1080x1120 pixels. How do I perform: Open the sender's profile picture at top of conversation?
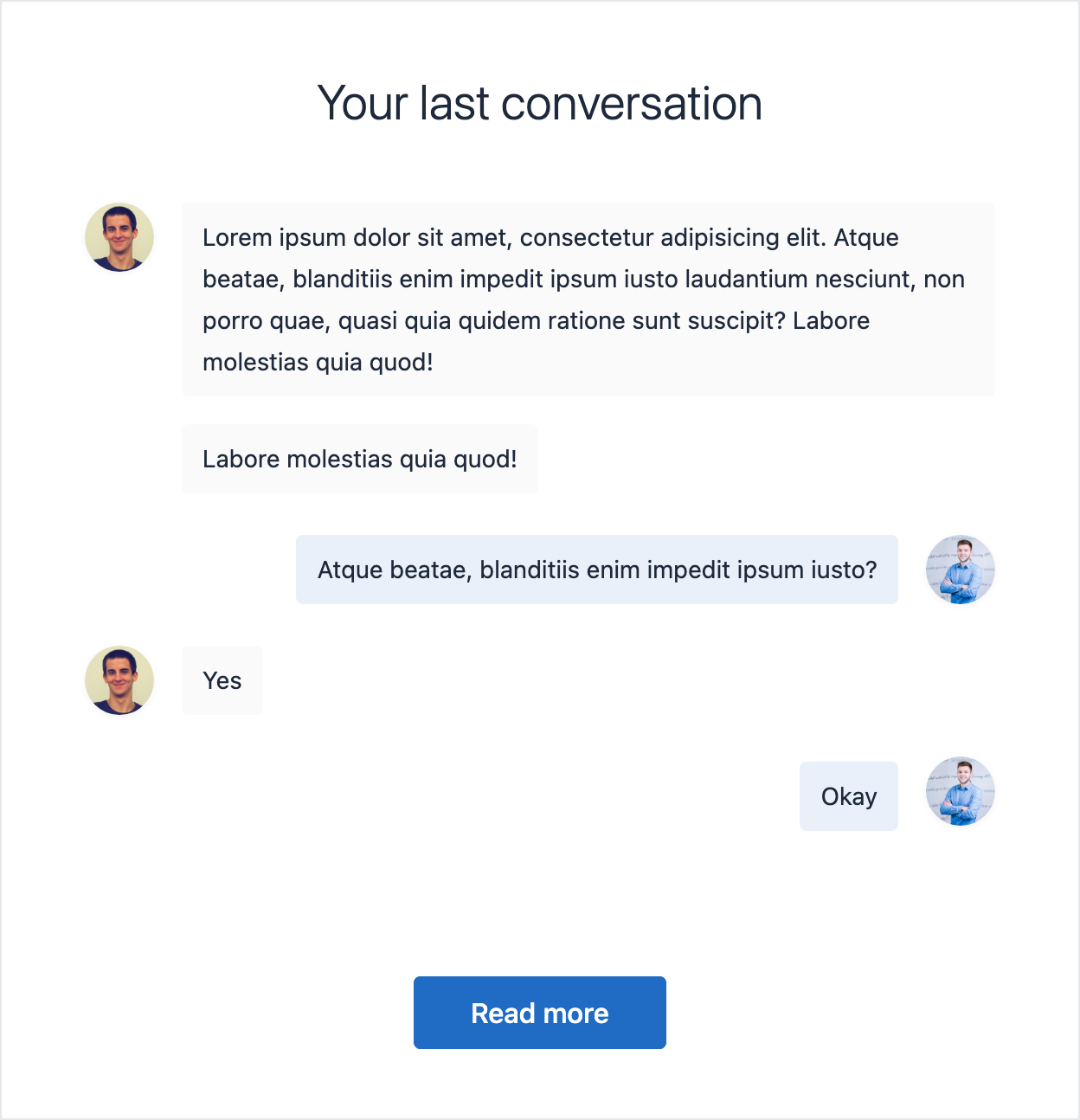point(119,237)
